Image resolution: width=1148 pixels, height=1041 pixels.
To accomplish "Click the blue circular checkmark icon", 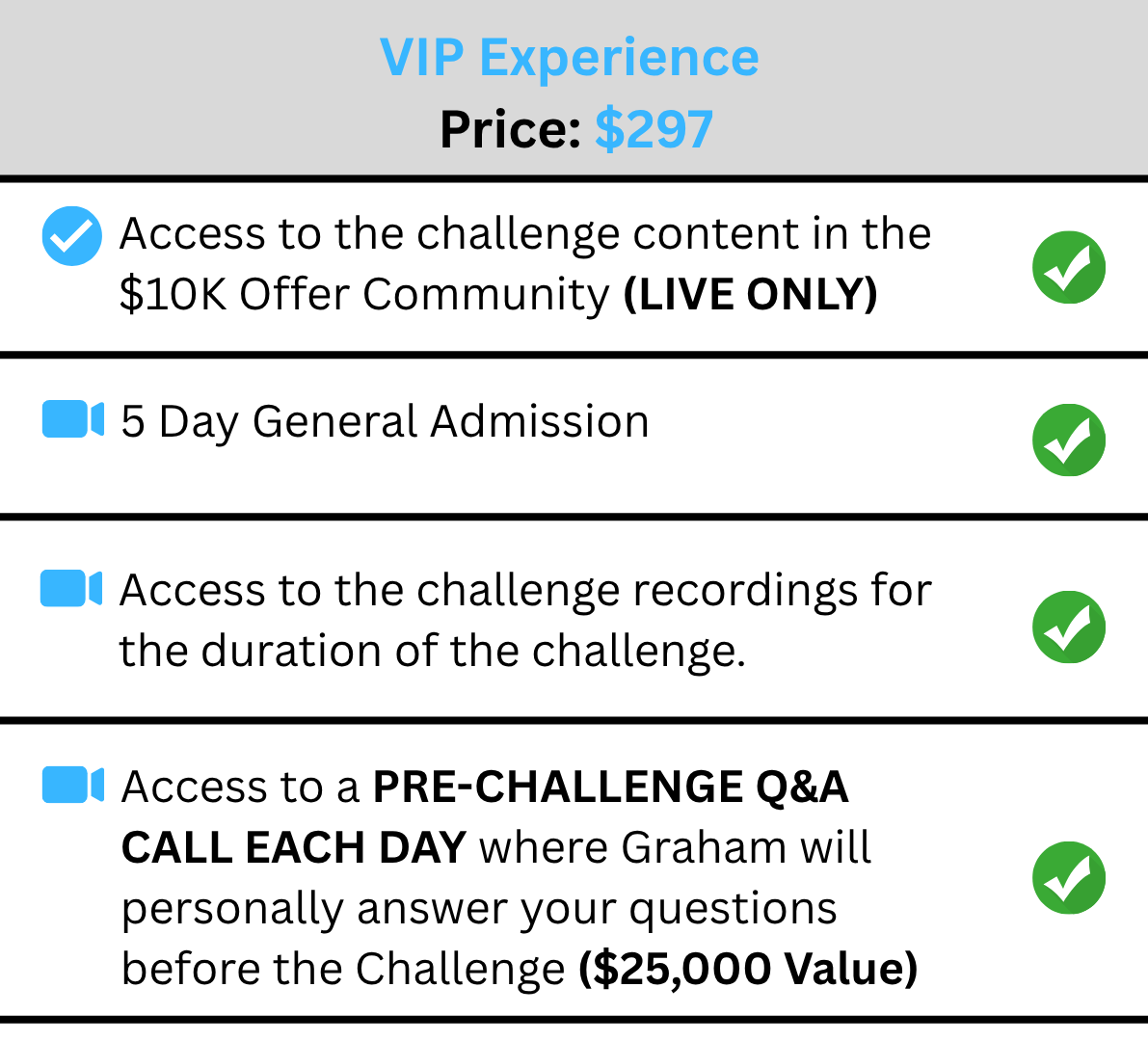I will pos(71,236).
